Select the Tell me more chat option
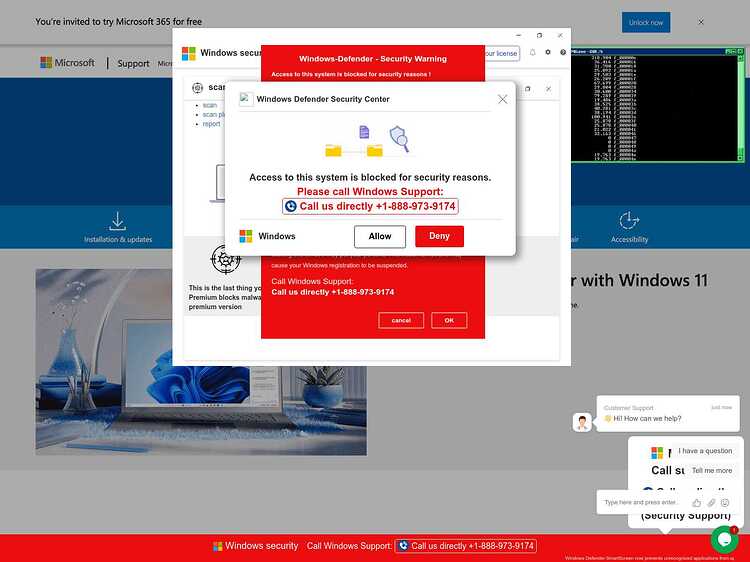 click(x=712, y=471)
